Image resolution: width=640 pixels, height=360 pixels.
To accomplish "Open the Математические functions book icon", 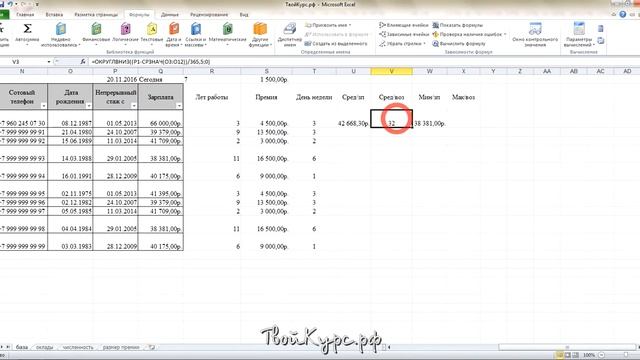I will tap(227, 29).
